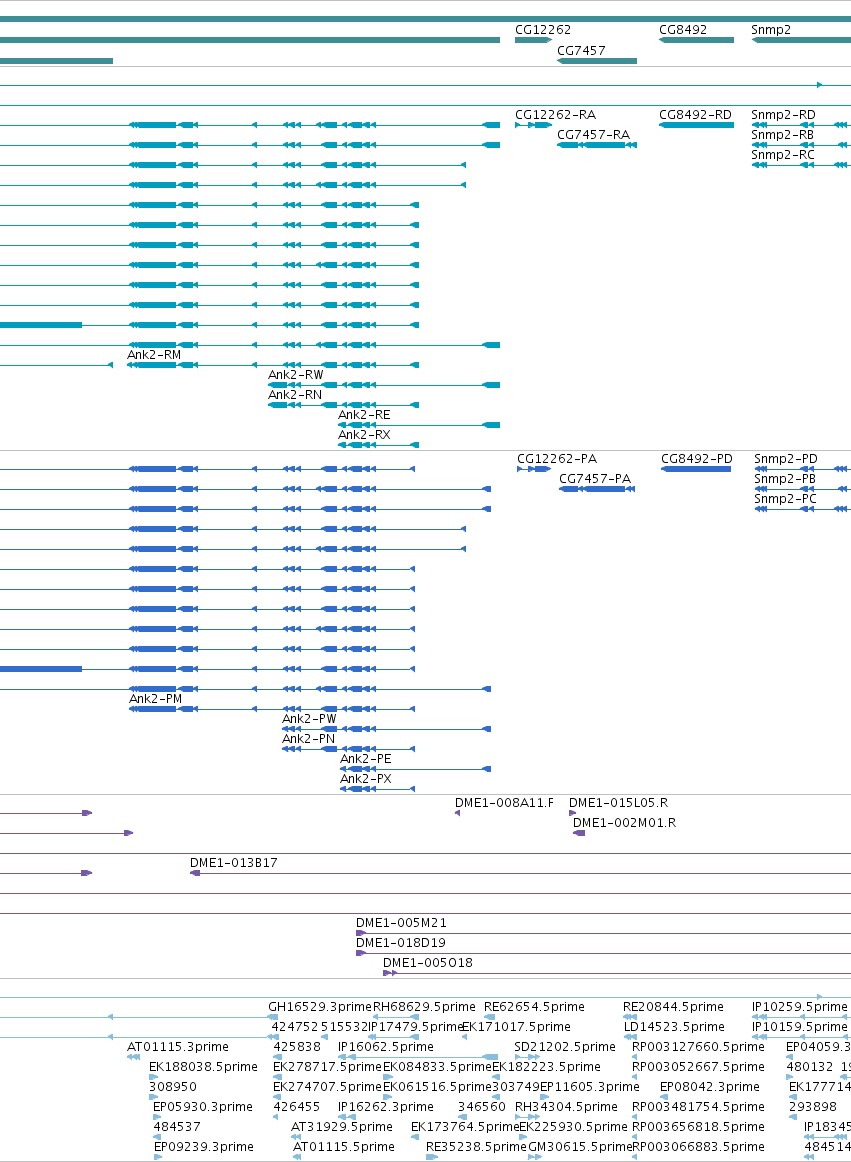Open BAC clone DME1-005O18
The width and height of the screenshot is (851, 1162).
tap(428, 963)
